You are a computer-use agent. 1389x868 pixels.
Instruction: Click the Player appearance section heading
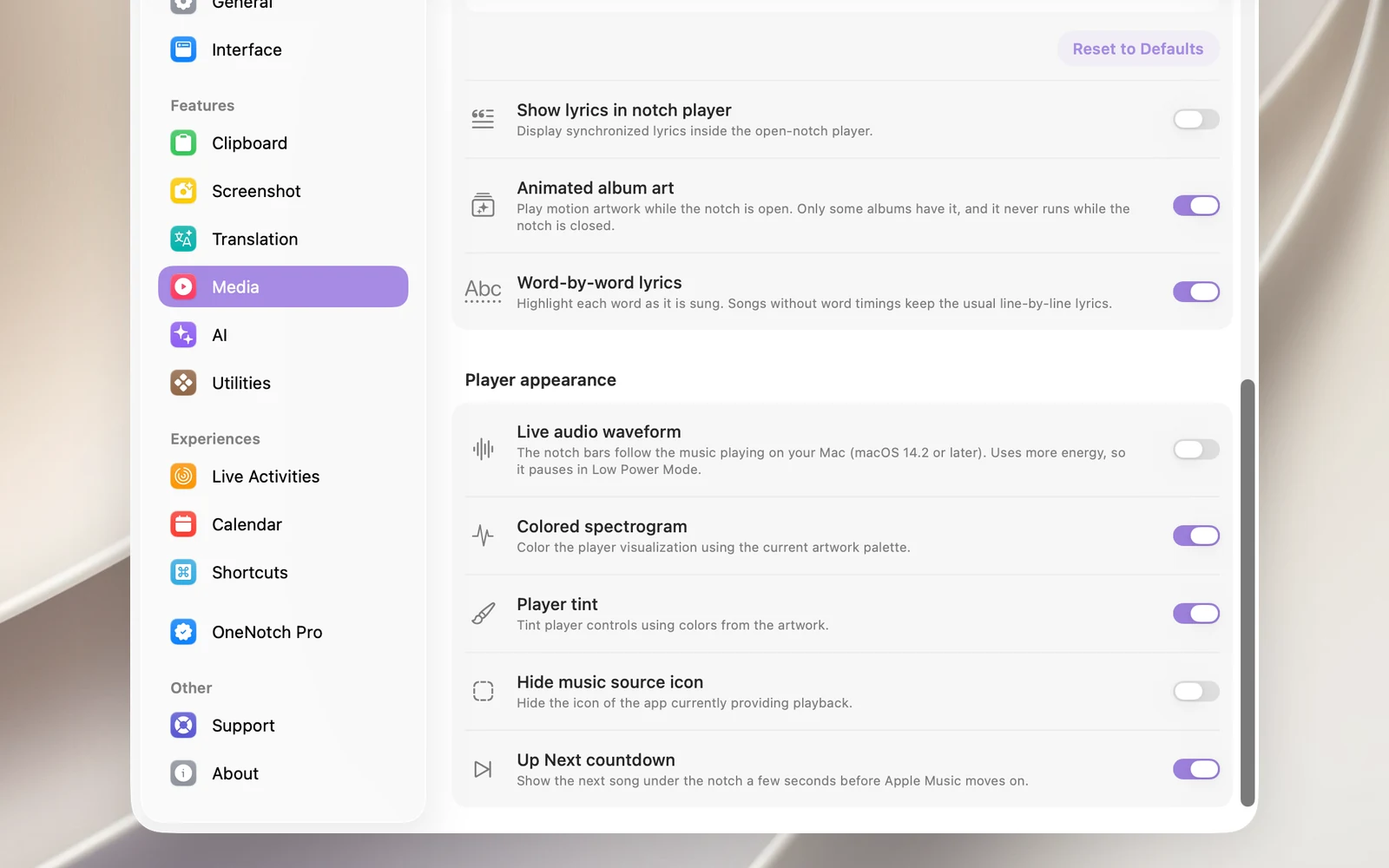(541, 380)
